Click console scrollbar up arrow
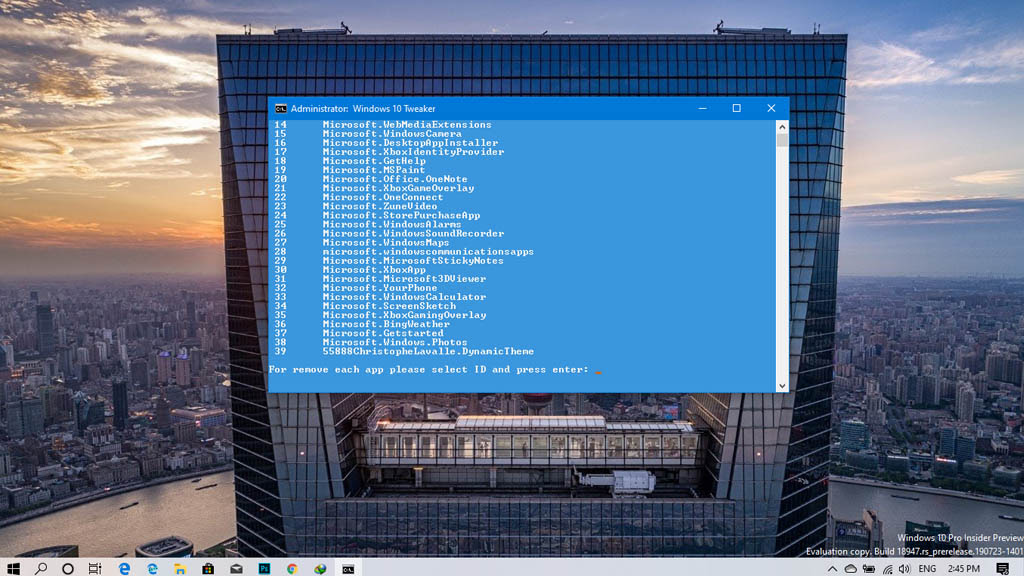The width and height of the screenshot is (1024, 576). pyautogui.click(x=782, y=127)
